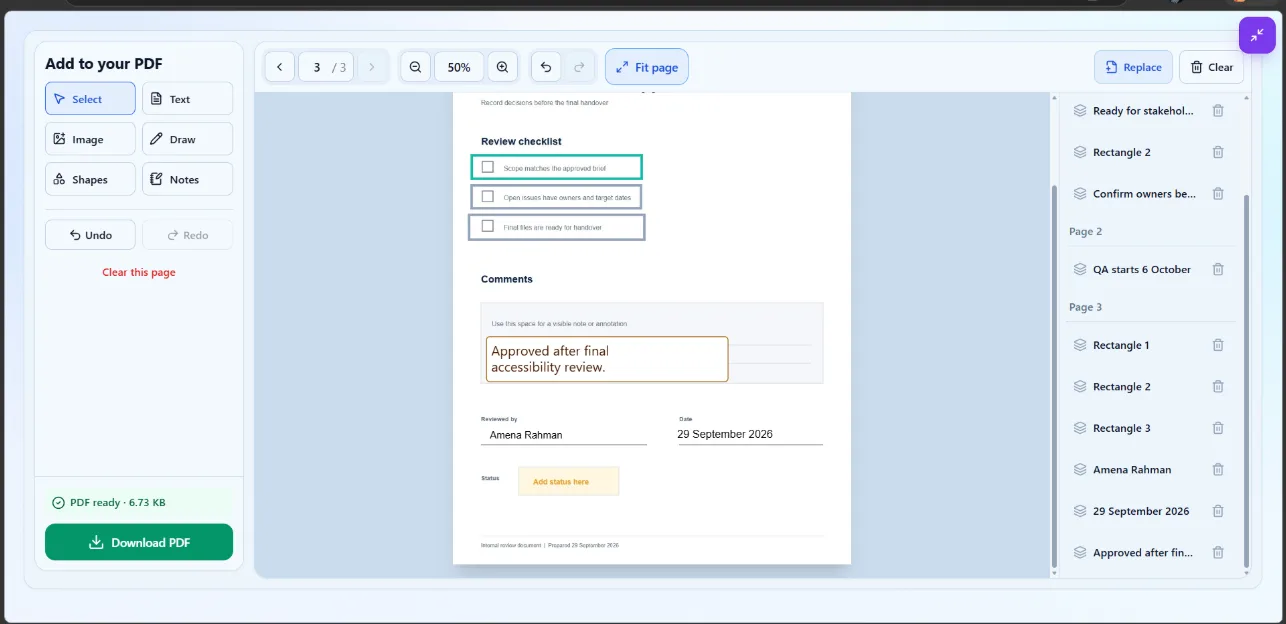Click the Page 2 section heading
1286x624 pixels.
pyautogui.click(x=1085, y=231)
